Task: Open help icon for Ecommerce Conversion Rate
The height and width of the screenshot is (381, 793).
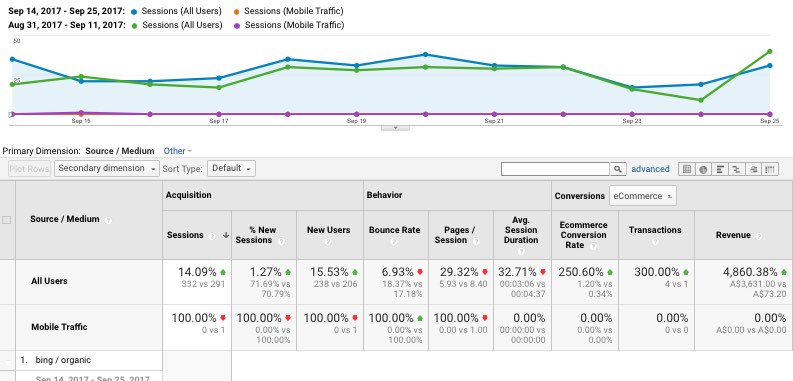Action: click(x=593, y=246)
